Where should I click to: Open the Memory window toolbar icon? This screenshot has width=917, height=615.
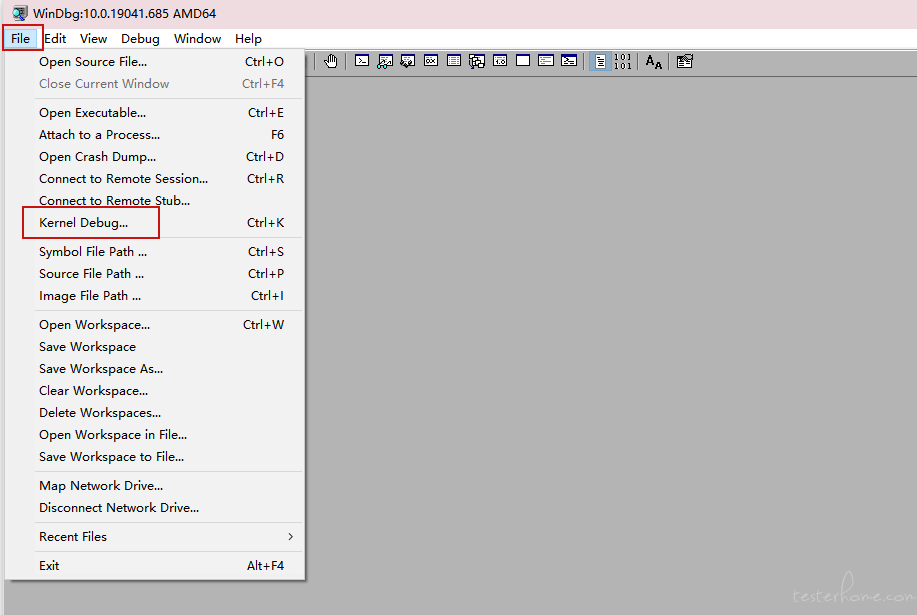[454, 61]
